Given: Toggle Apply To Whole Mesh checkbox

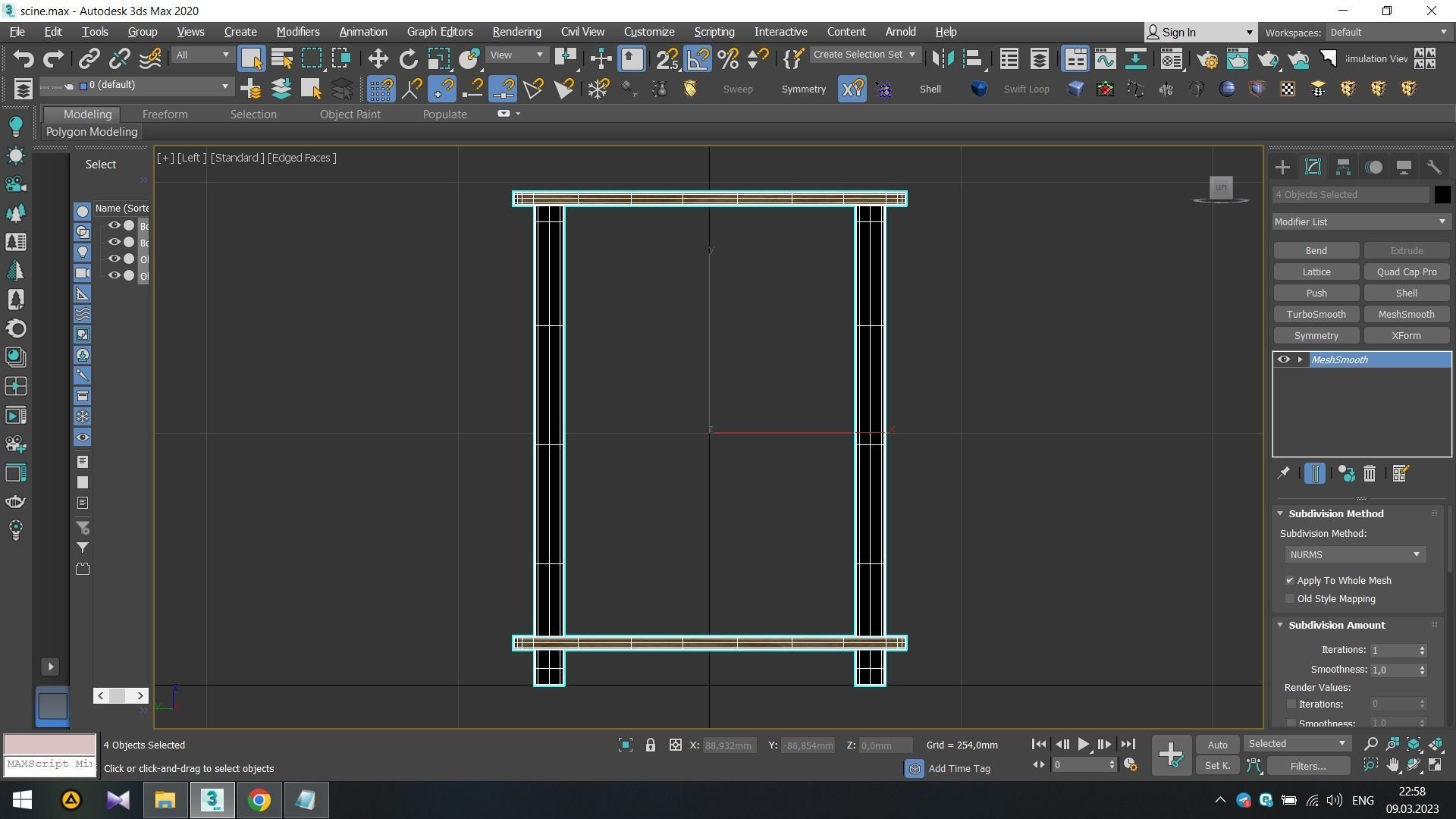Looking at the screenshot, I should coord(1290,581).
